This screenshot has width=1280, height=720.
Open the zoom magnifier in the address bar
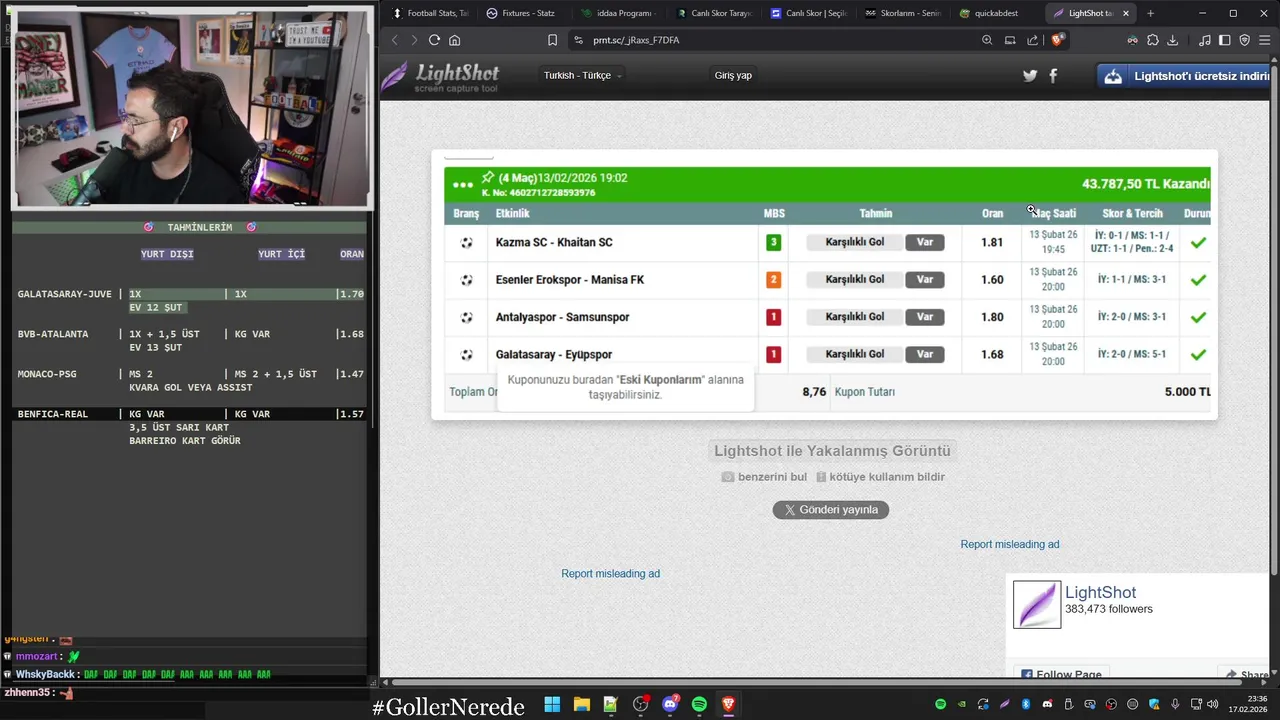[x=987, y=40]
